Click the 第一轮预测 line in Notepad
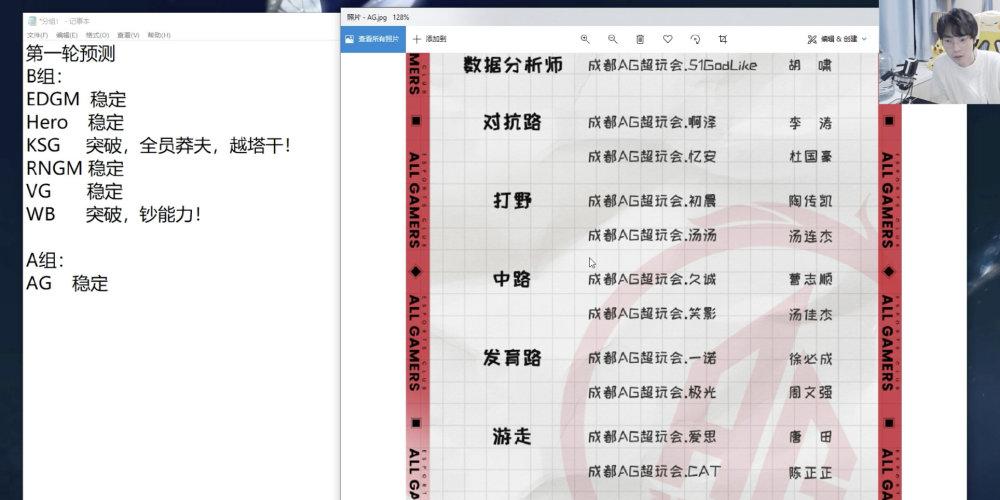Viewport: 1000px width, 500px height. tap(71, 54)
